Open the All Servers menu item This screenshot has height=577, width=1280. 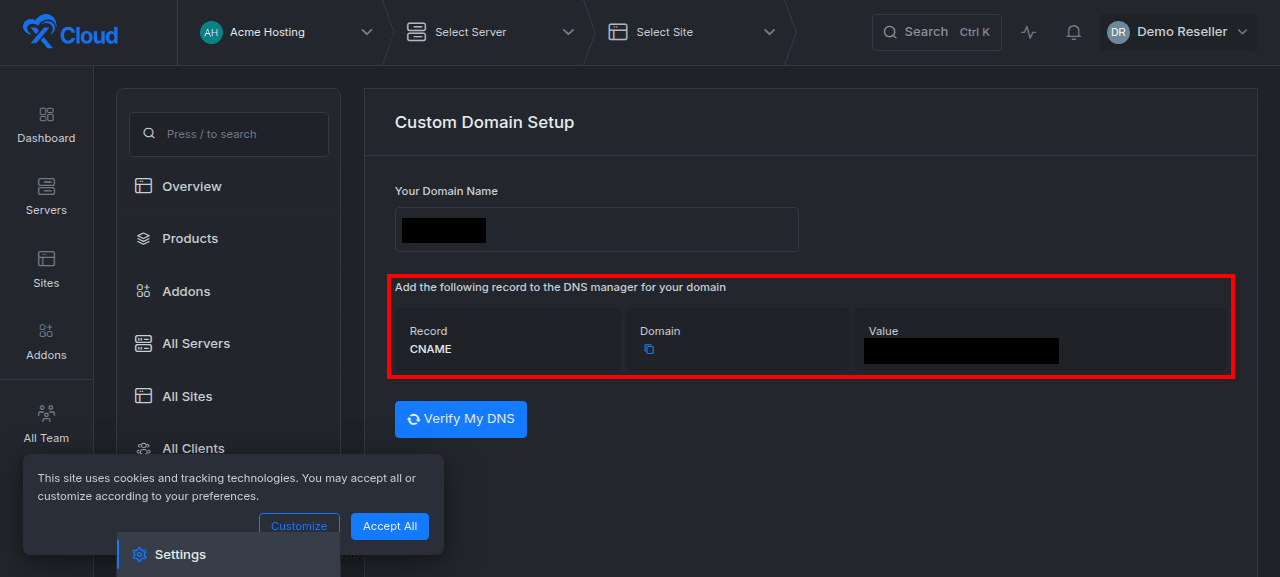point(228,343)
